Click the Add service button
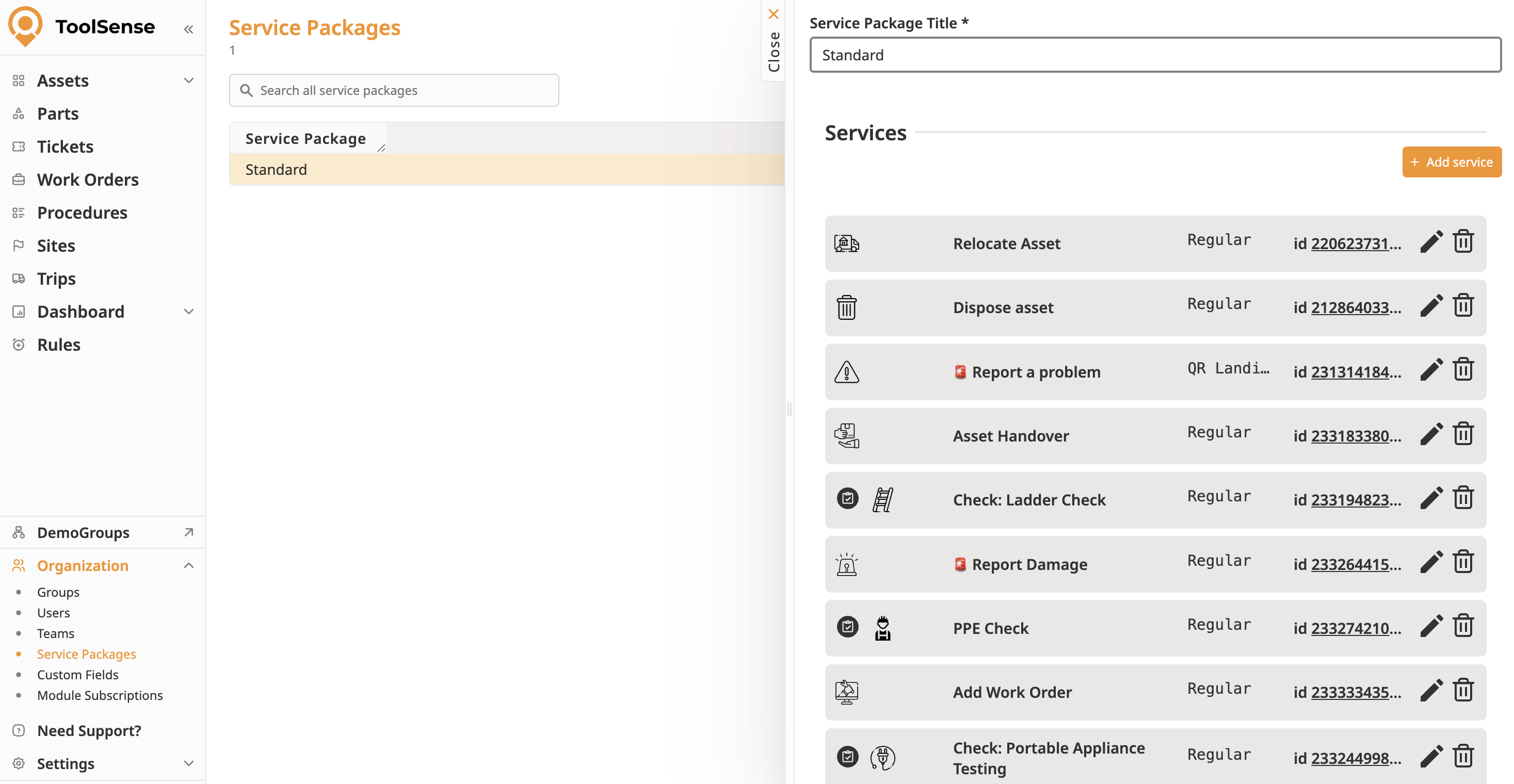Screen dimensions: 1514x784 [1451, 162]
